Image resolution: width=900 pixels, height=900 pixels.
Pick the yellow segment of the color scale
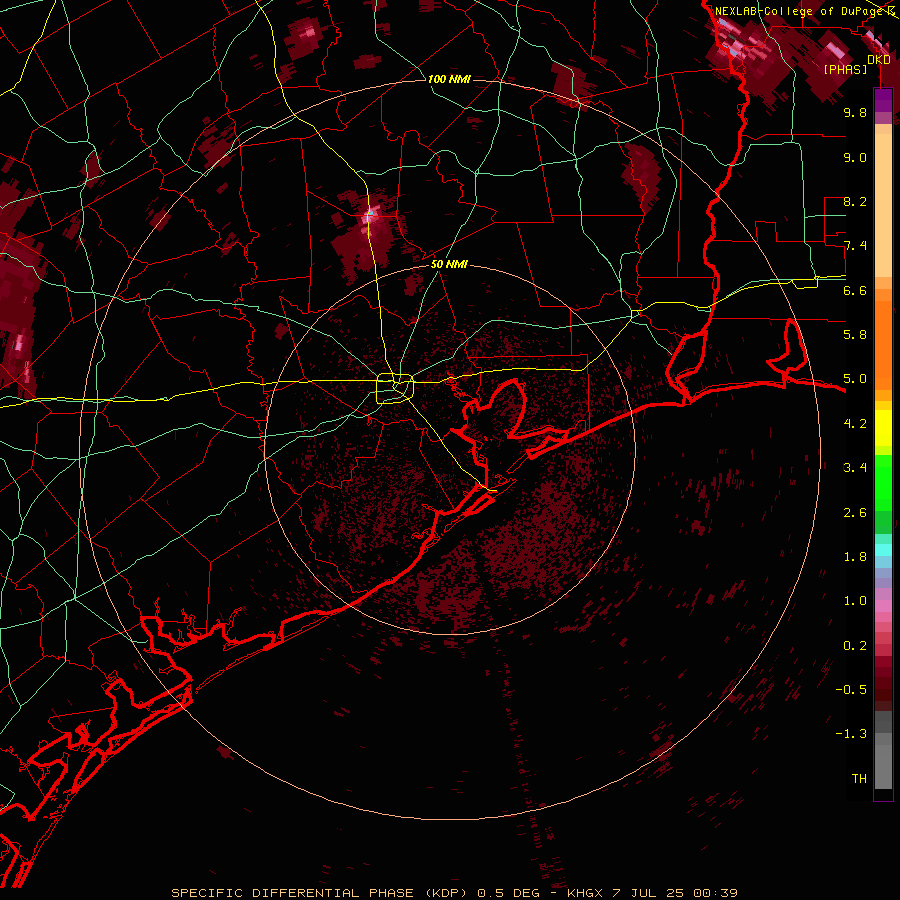click(x=883, y=428)
